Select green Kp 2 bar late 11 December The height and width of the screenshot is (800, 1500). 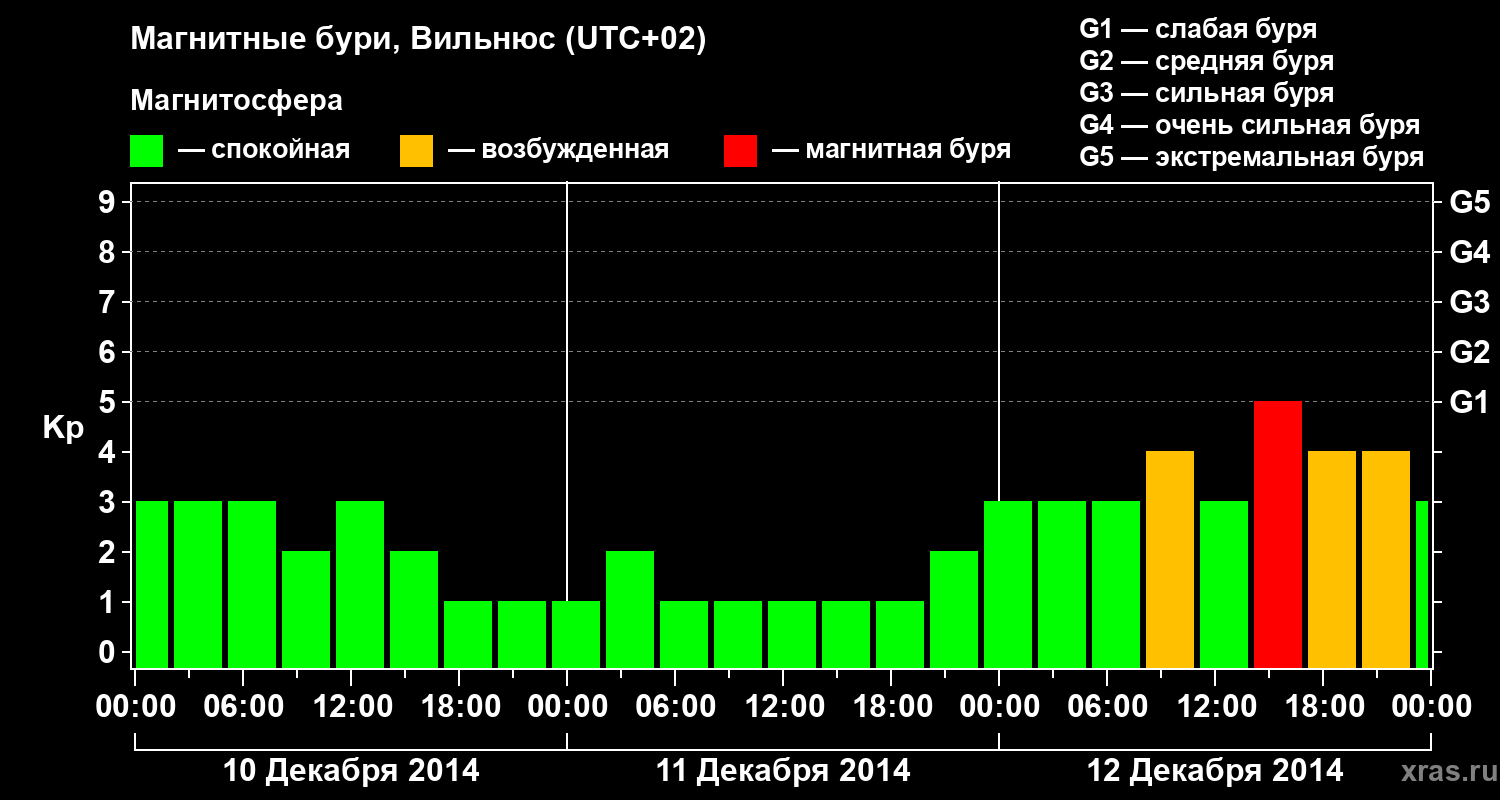954,609
